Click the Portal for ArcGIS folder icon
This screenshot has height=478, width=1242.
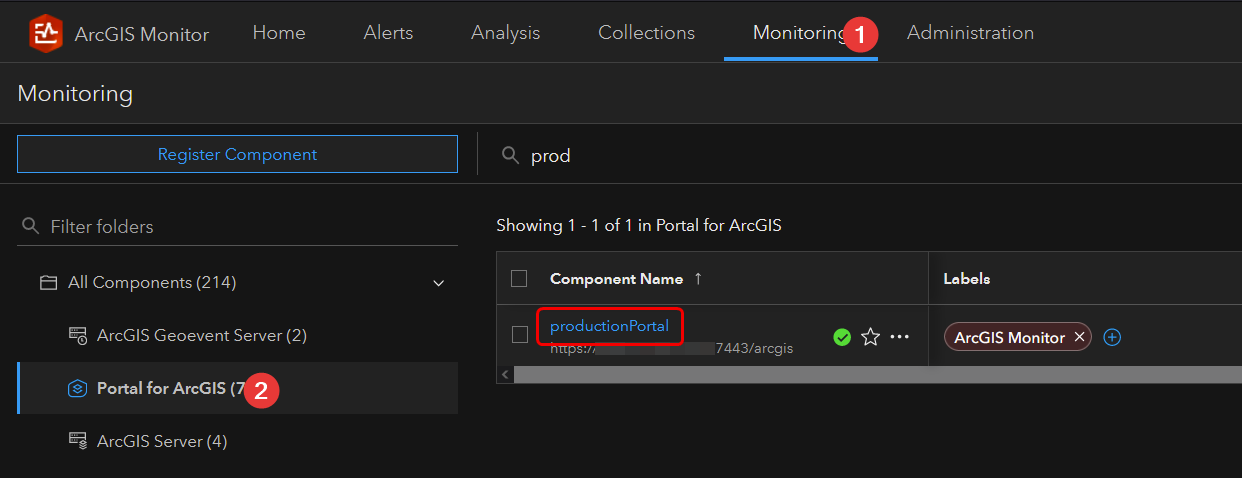77,389
